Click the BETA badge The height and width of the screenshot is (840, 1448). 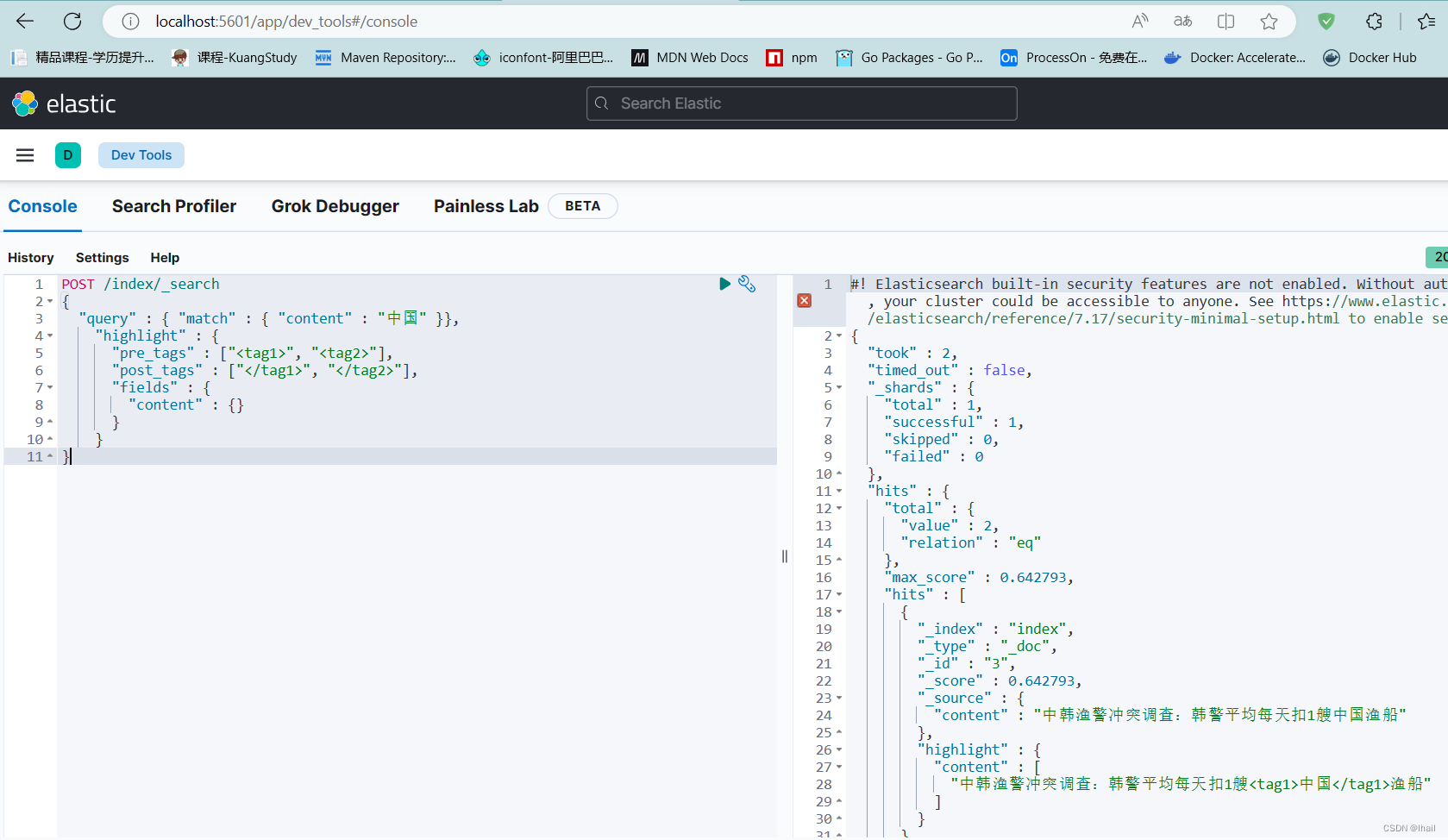click(x=583, y=206)
